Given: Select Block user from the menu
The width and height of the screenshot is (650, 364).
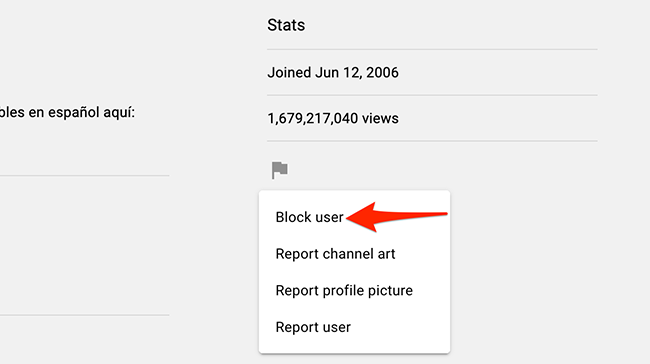Looking at the screenshot, I should click(309, 217).
